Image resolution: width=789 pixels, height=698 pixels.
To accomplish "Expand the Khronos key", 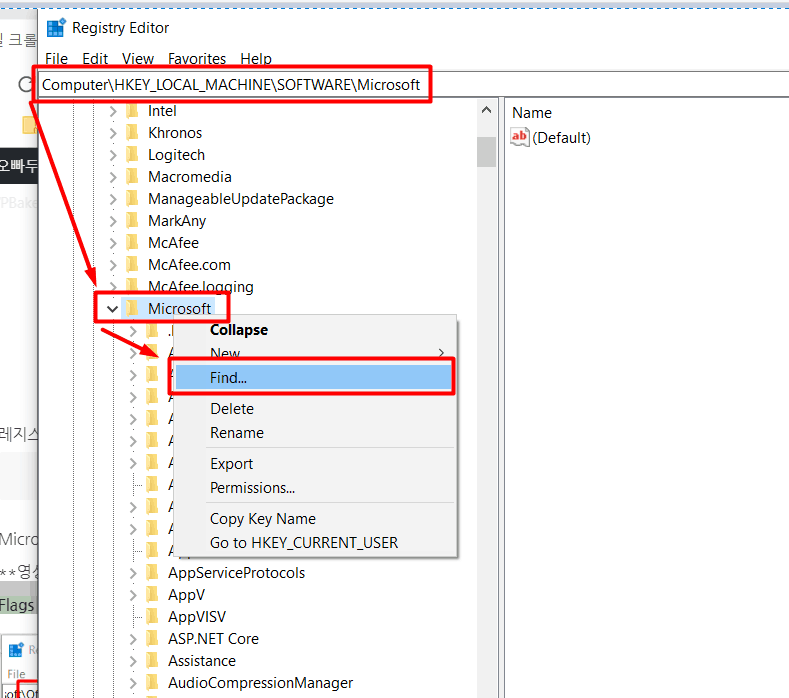I will [x=113, y=133].
